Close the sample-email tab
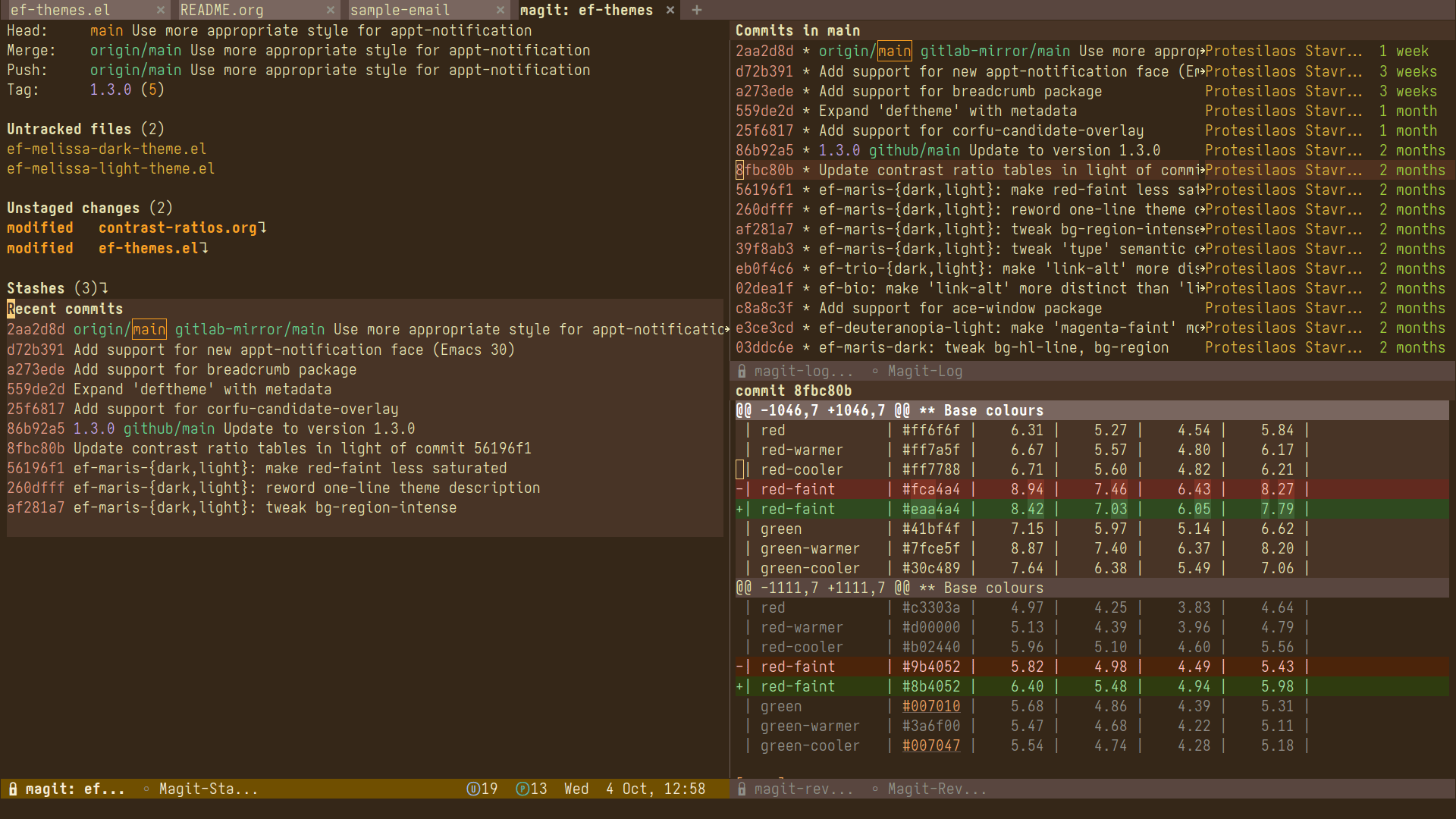The width and height of the screenshot is (1456, 819). (x=500, y=10)
